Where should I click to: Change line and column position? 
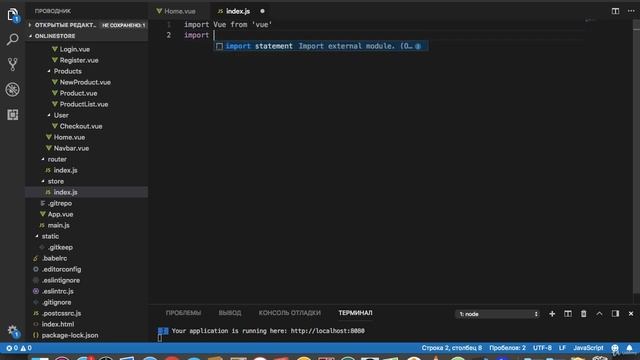[x=451, y=348]
